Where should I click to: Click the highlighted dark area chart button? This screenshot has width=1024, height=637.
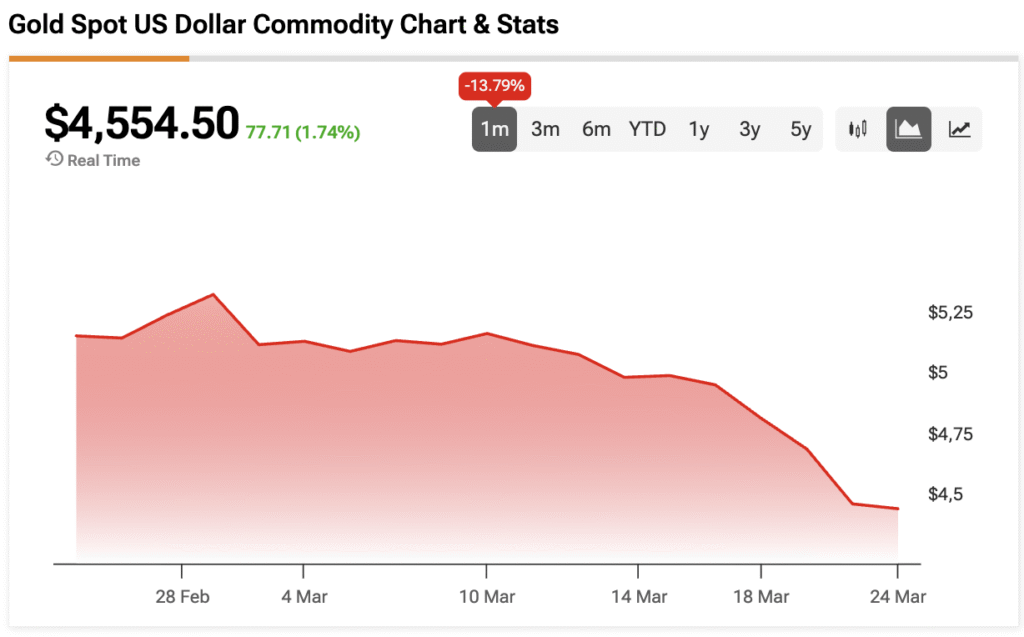pos(907,129)
